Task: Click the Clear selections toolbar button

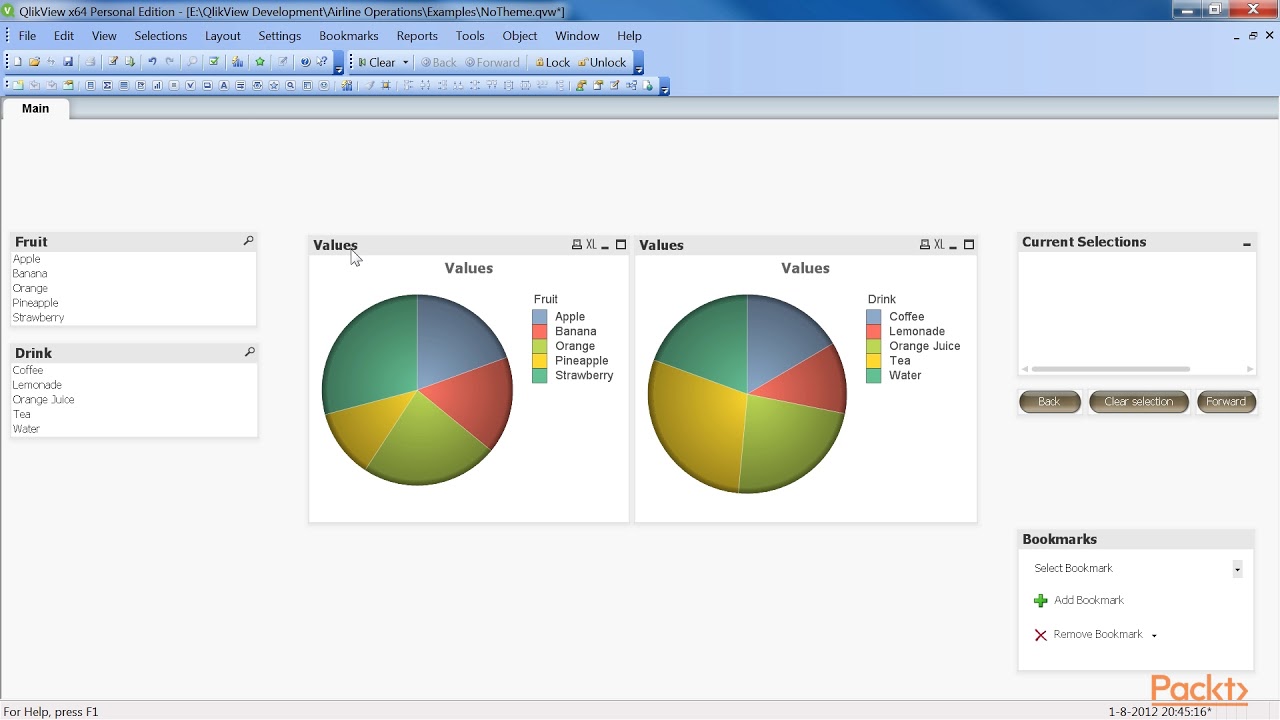Action: [377, 62]
